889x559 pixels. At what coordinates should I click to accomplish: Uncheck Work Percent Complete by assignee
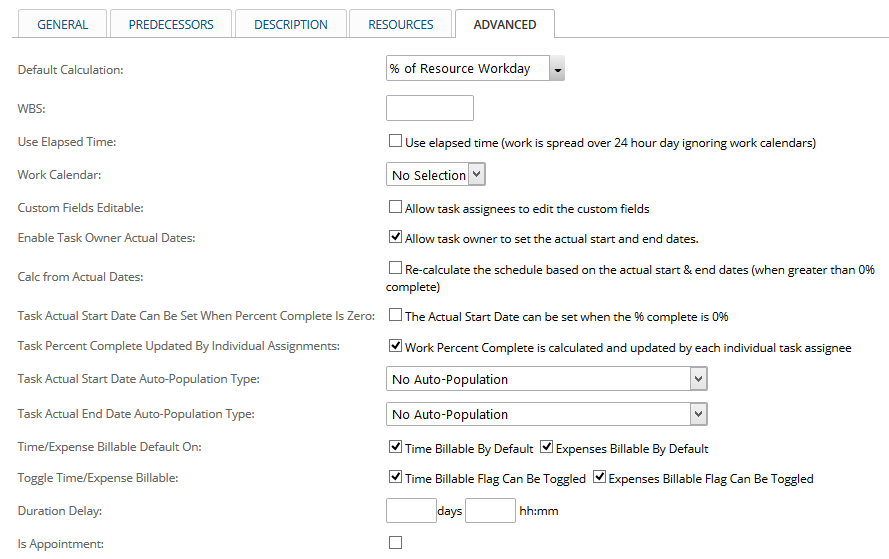click(x=395, y=345)
